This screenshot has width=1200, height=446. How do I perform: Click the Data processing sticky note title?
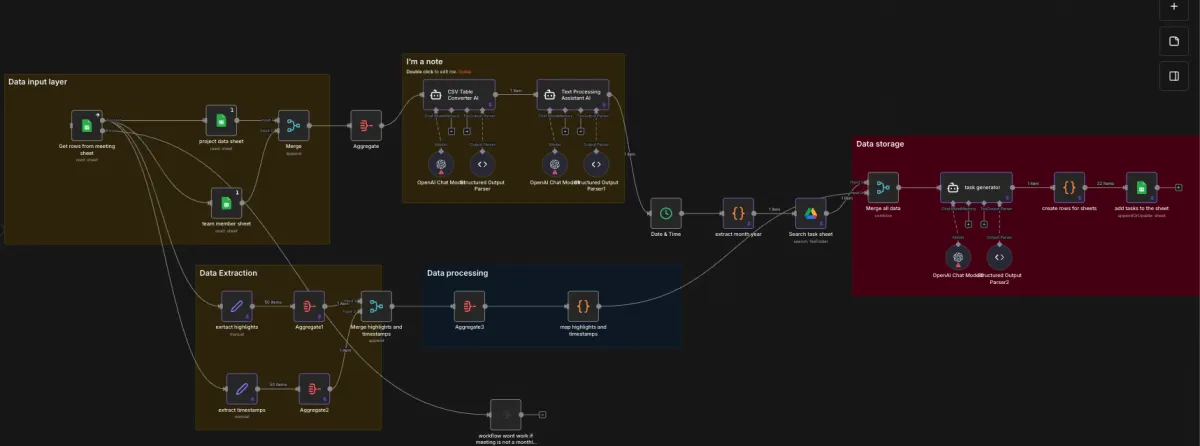click(x=457, y=272)
